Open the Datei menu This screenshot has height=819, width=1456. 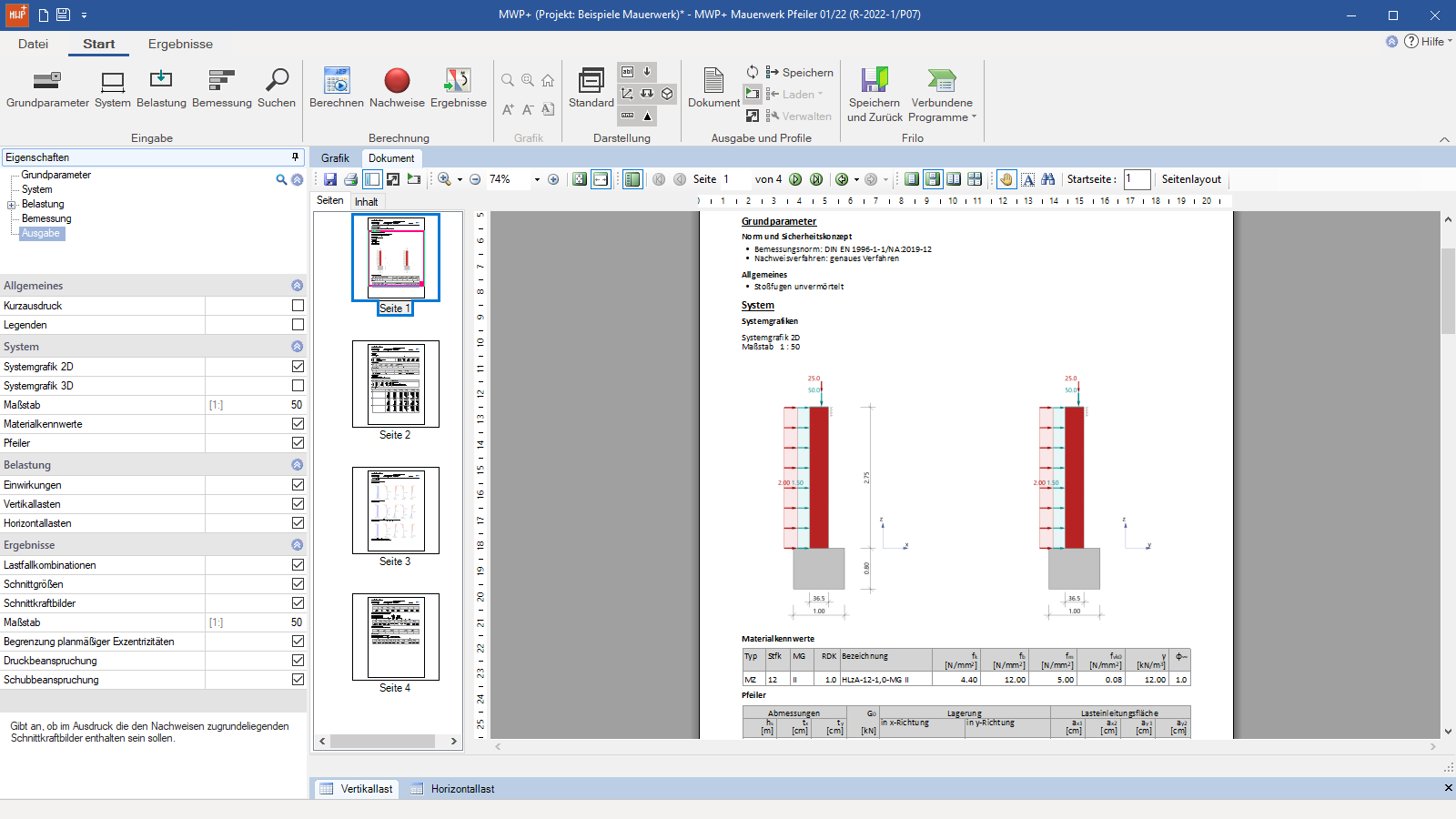click(33, 44)
